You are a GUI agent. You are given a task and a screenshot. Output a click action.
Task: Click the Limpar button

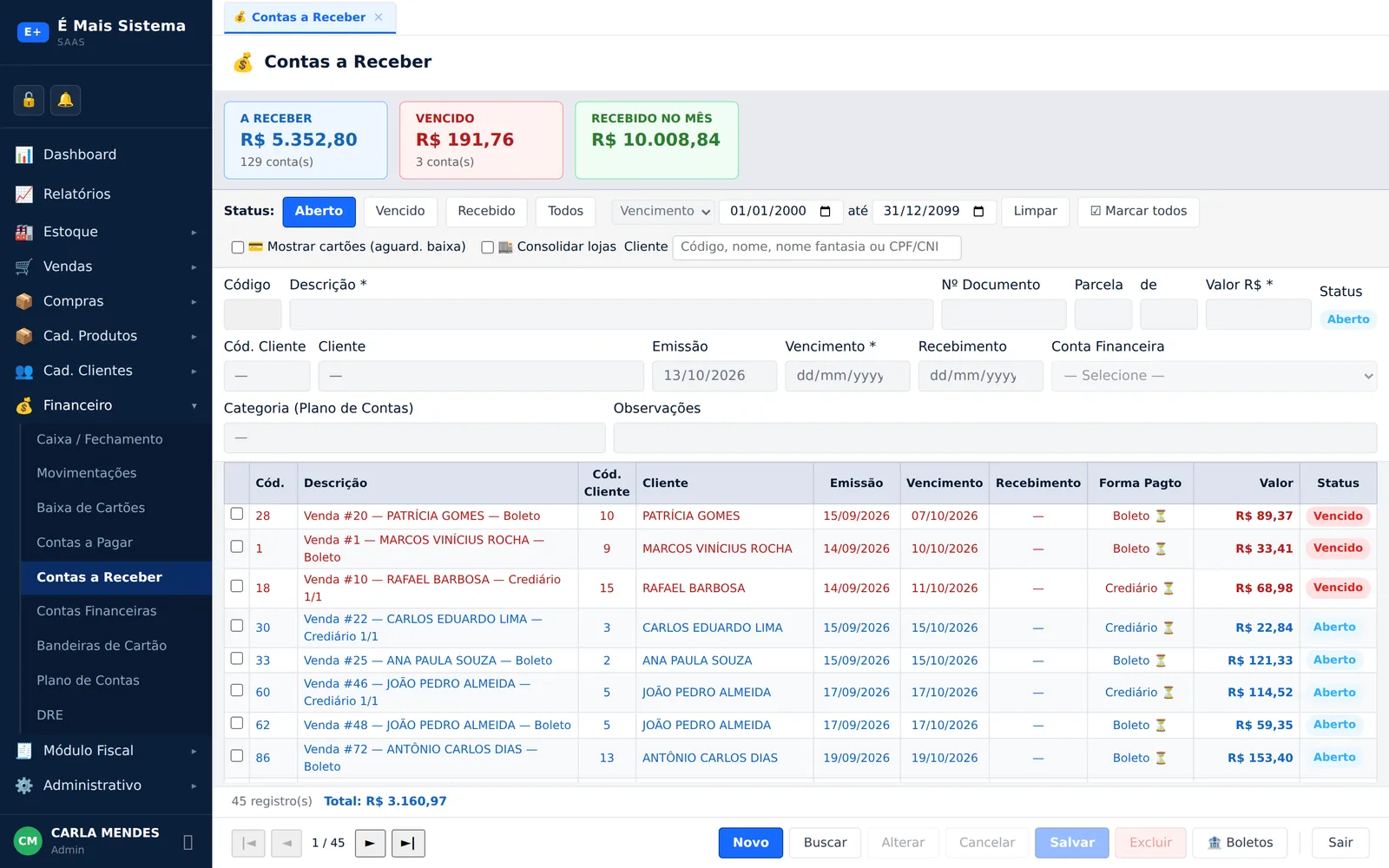coord(1035,212)
